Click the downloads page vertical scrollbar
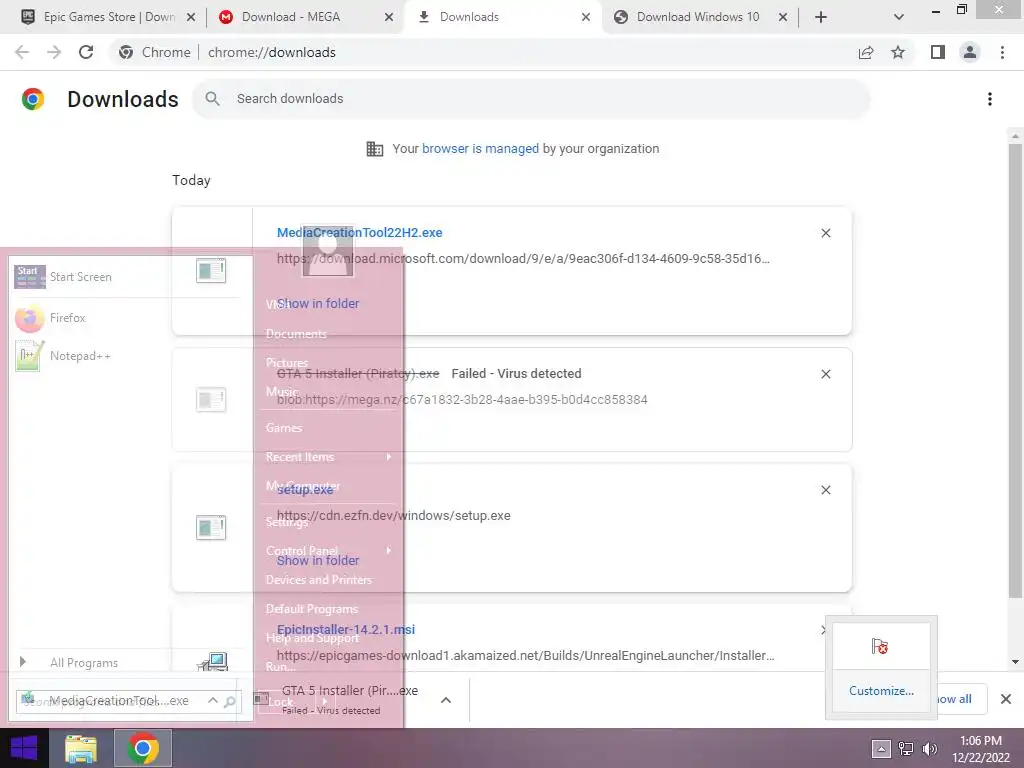 [1016, 370]
